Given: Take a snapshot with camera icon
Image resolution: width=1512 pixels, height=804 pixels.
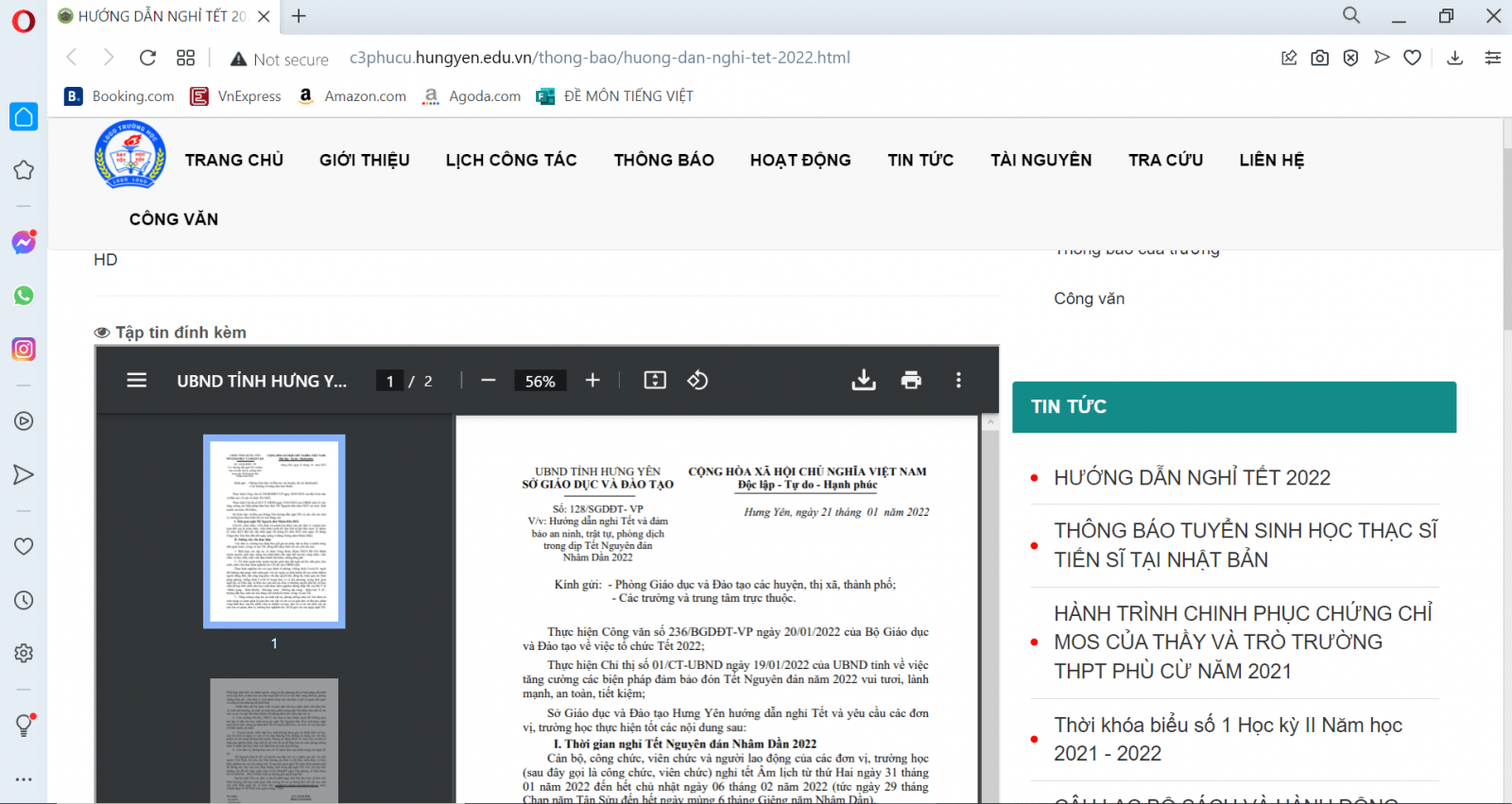Looking at the screenshot, I should coord(1320,58).
